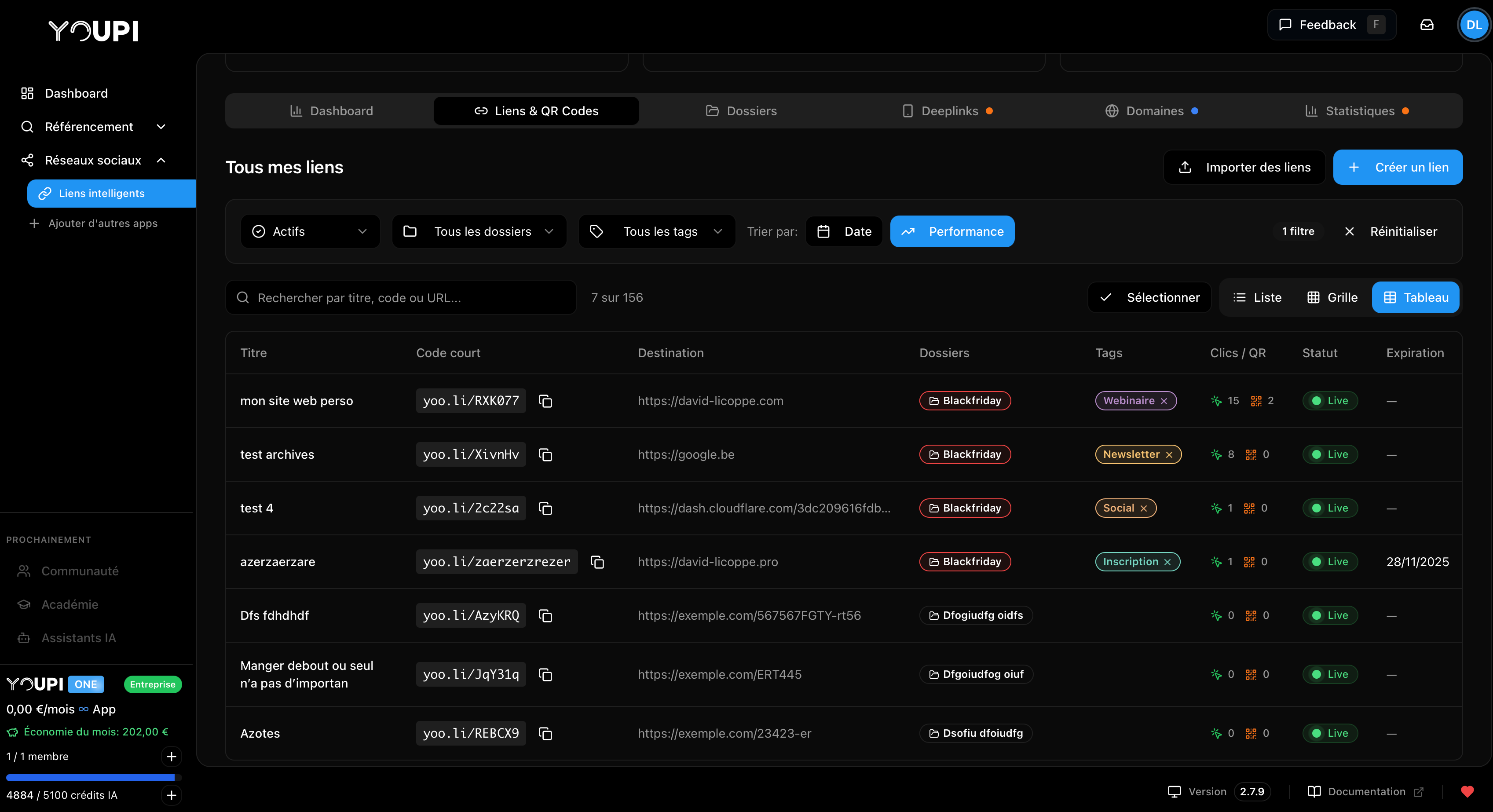Switch to Grille view
Image resolution: width=1493 pixels, height=812 pixels.
[1332, 297]
